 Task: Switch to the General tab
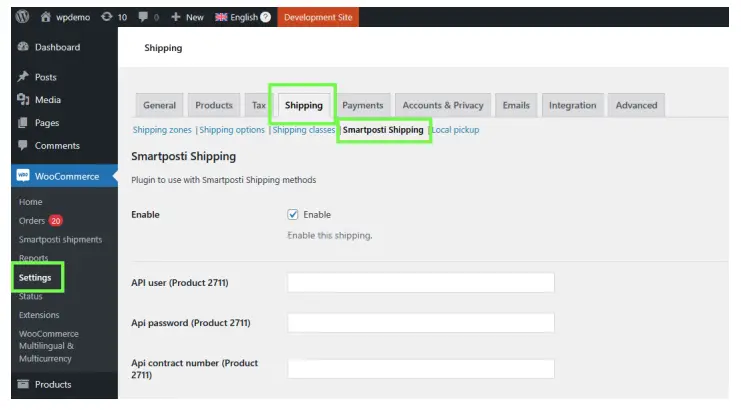coord(159,105)
